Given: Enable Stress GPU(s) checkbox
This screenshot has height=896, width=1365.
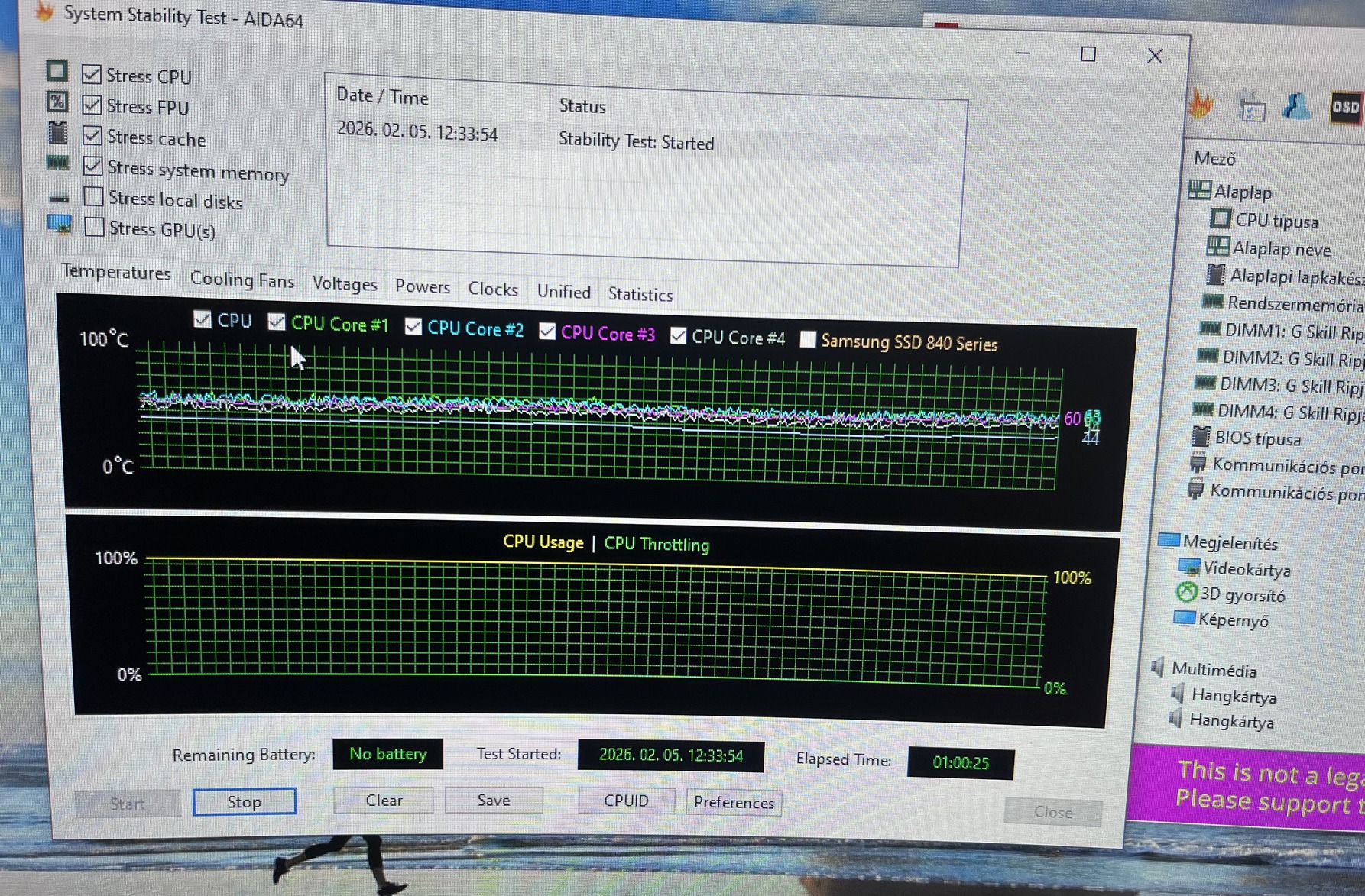Looking at the screenshot, I should point(95,227).
